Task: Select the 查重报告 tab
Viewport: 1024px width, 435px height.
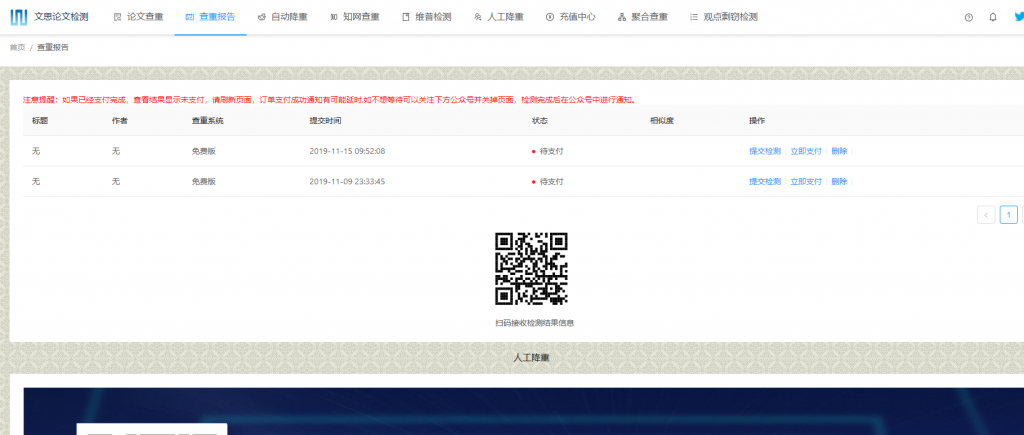Action: [210, 17]
